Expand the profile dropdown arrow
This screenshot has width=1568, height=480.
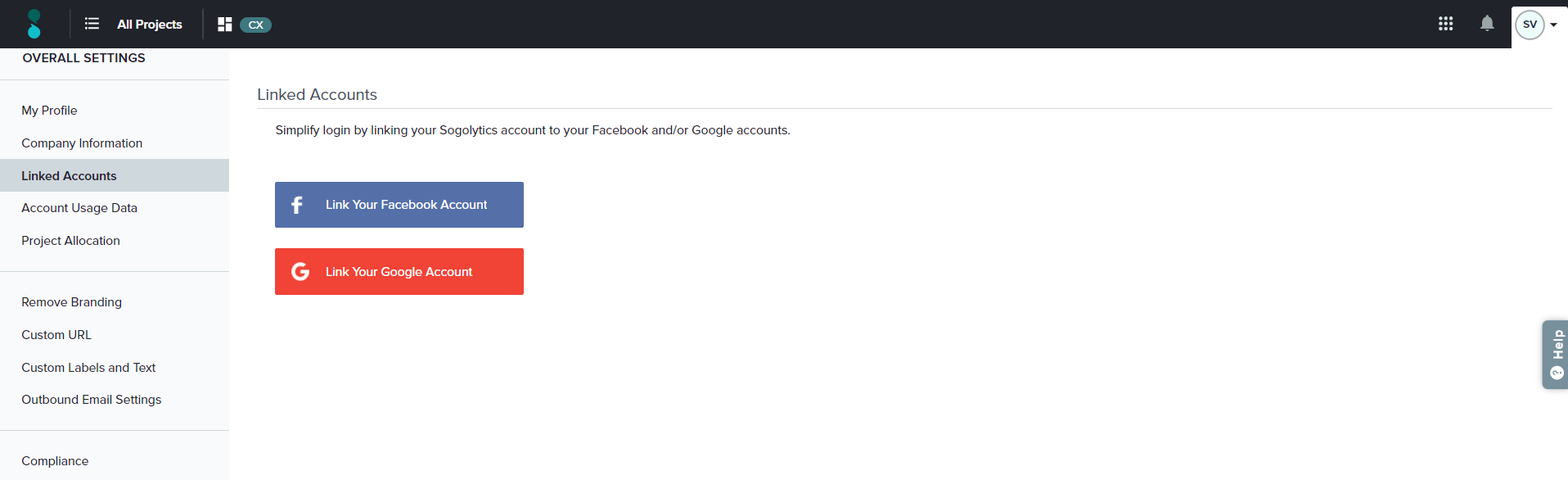(x=1553, y=25)
